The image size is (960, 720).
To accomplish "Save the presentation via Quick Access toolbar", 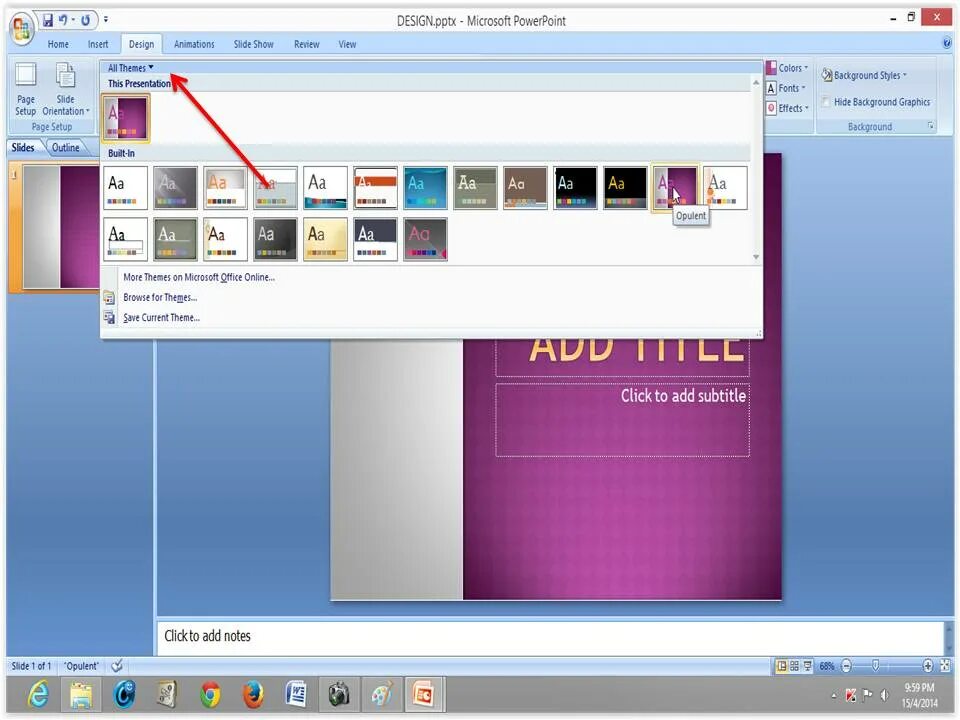I will pos(48,20).
